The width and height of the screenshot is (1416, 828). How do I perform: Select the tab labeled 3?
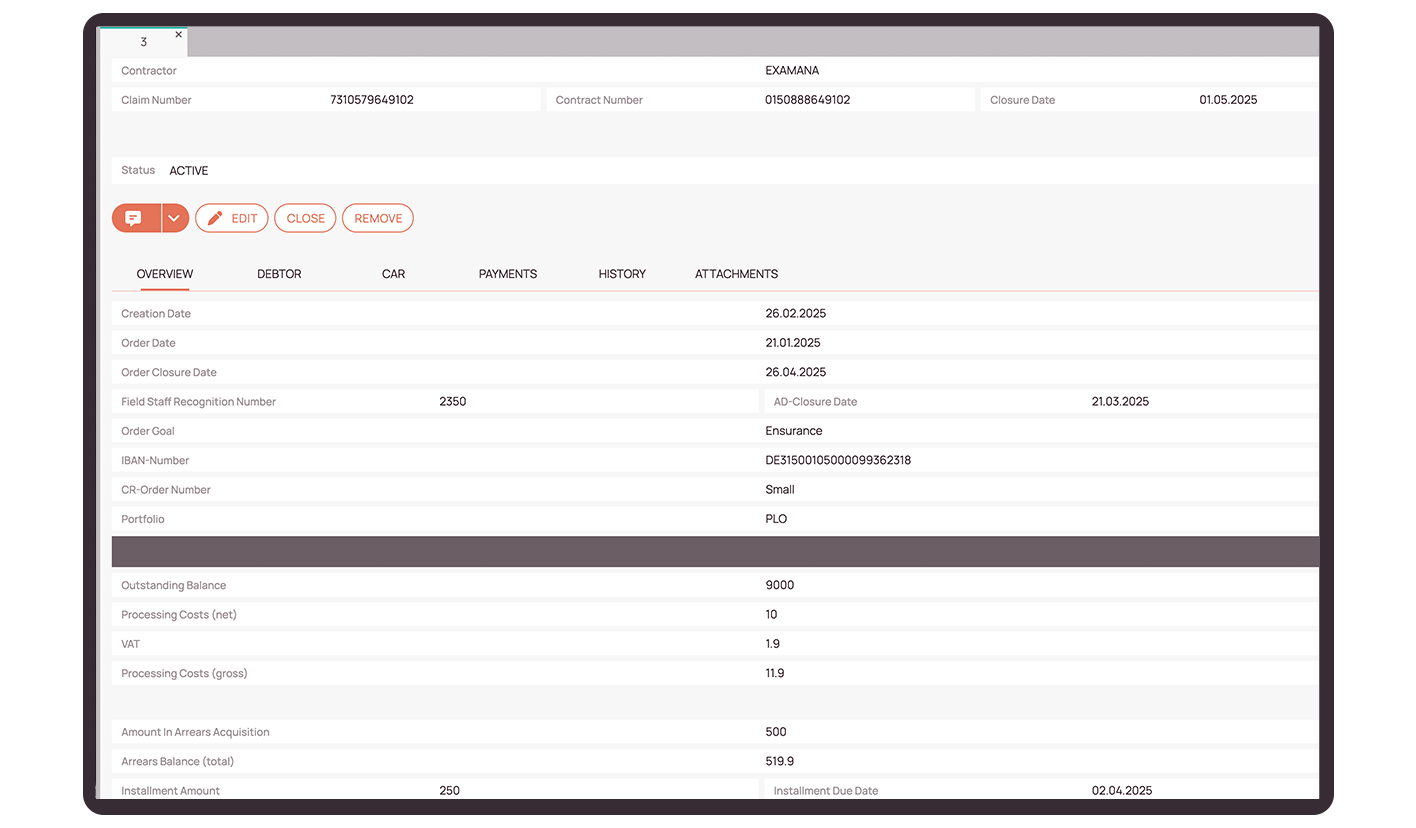[144, 42]
